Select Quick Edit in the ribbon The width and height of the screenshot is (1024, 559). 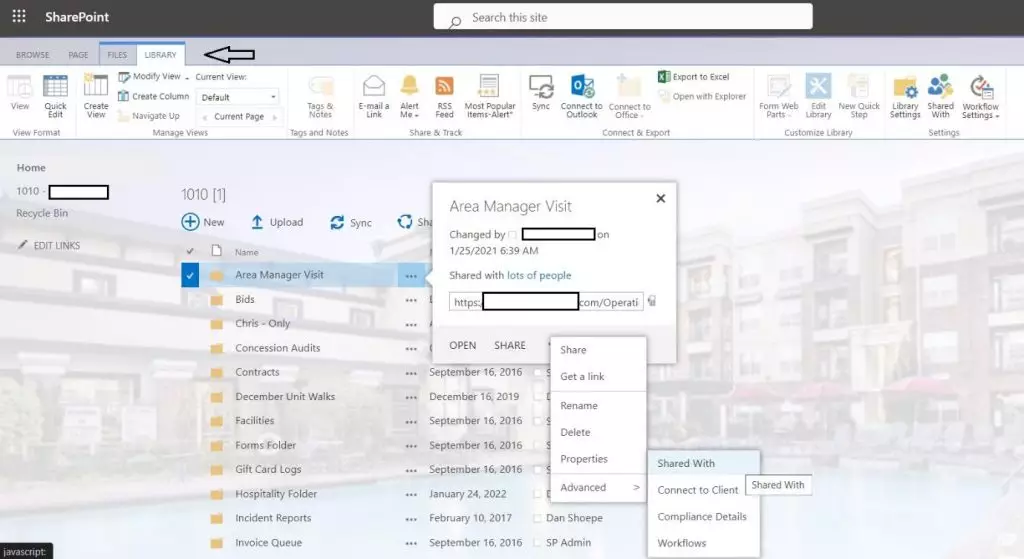[55, 87]
